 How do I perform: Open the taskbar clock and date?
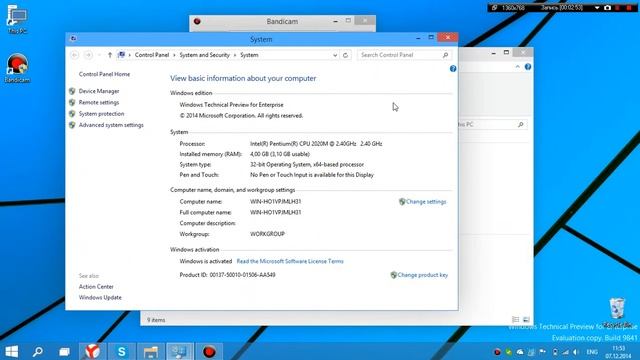(x=619, y=352)
